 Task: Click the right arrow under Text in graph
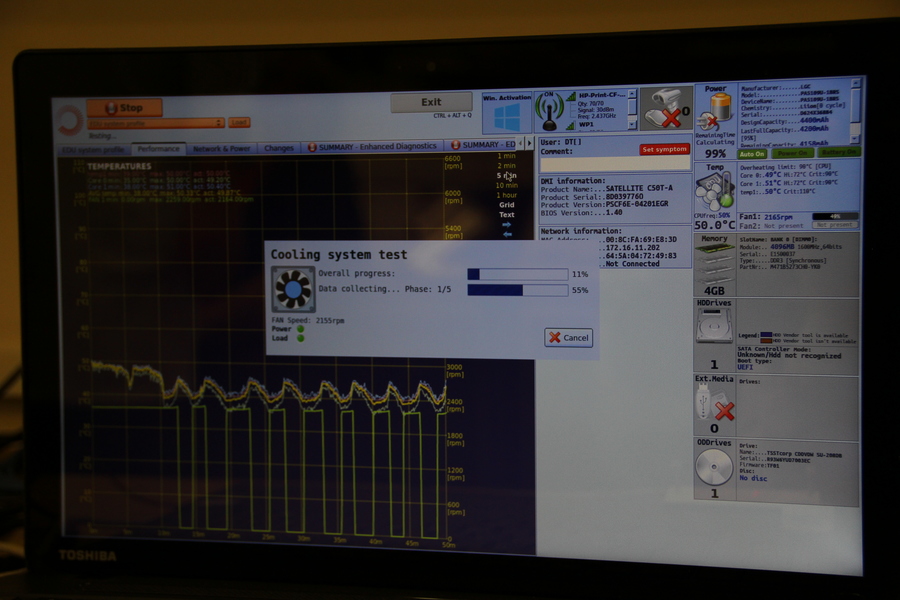507,224
